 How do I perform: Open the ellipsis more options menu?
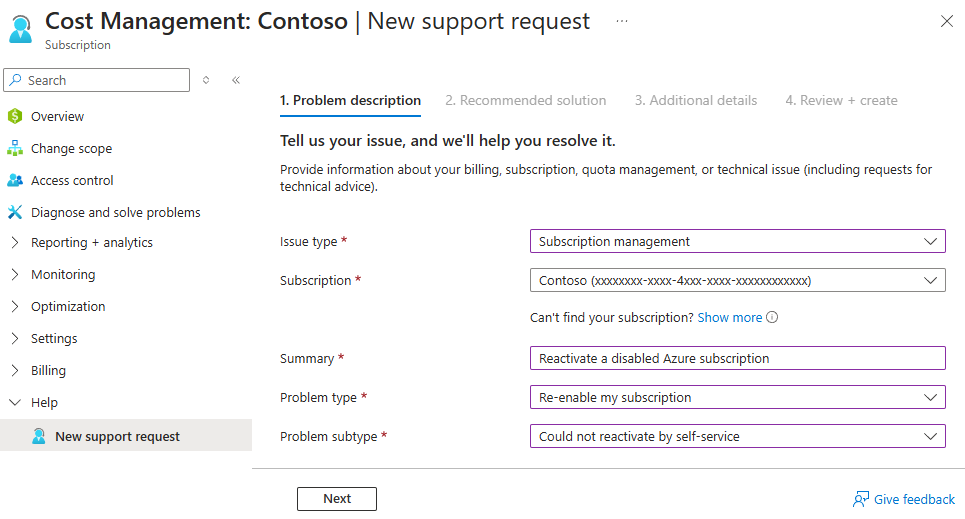click(x=622, y=22)
